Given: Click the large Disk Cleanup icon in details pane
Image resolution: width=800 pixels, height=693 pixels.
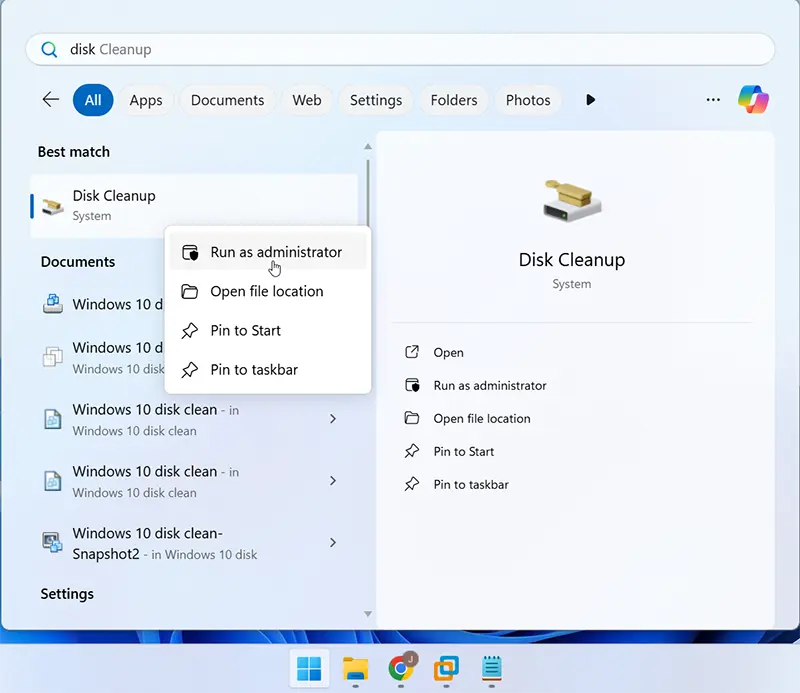Looking at the screenshot, I should point(572,201).
